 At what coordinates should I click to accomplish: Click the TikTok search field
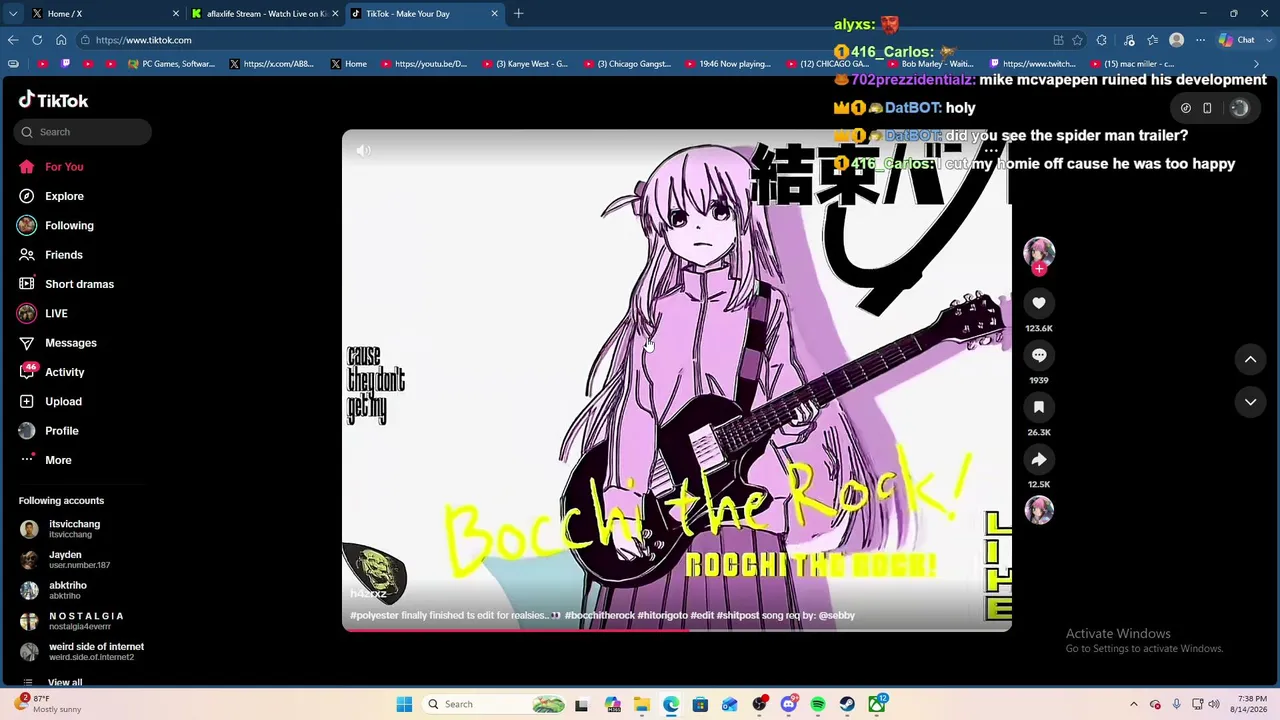coord(83,132)
